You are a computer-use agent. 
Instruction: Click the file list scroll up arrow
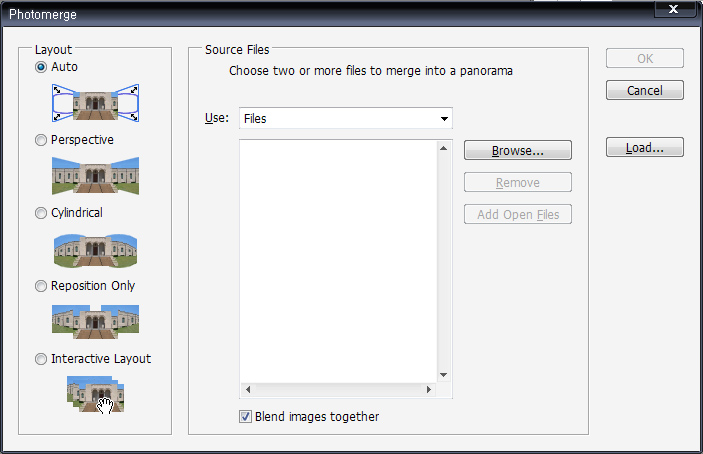pos(444,149)
